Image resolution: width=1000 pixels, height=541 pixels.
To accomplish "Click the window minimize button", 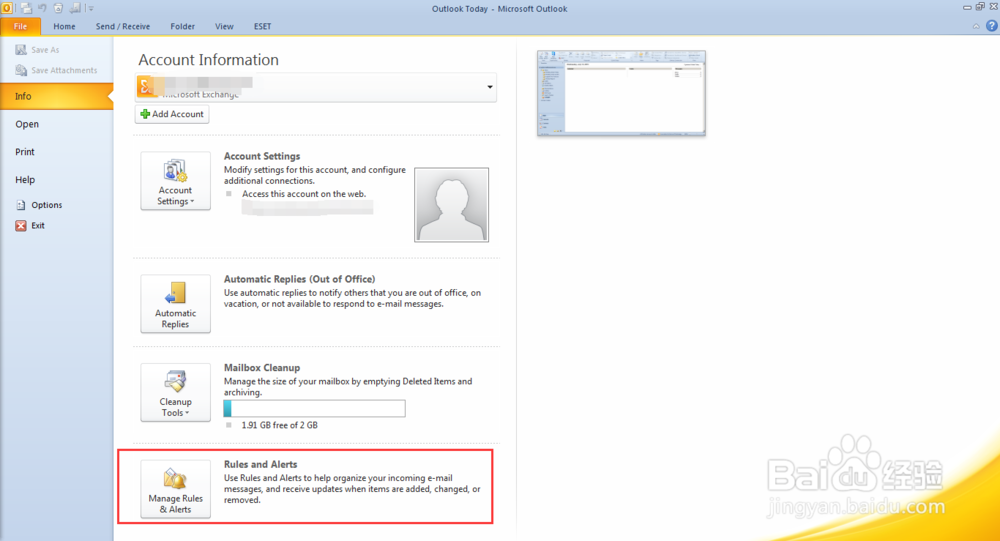I will pos(967,8).
